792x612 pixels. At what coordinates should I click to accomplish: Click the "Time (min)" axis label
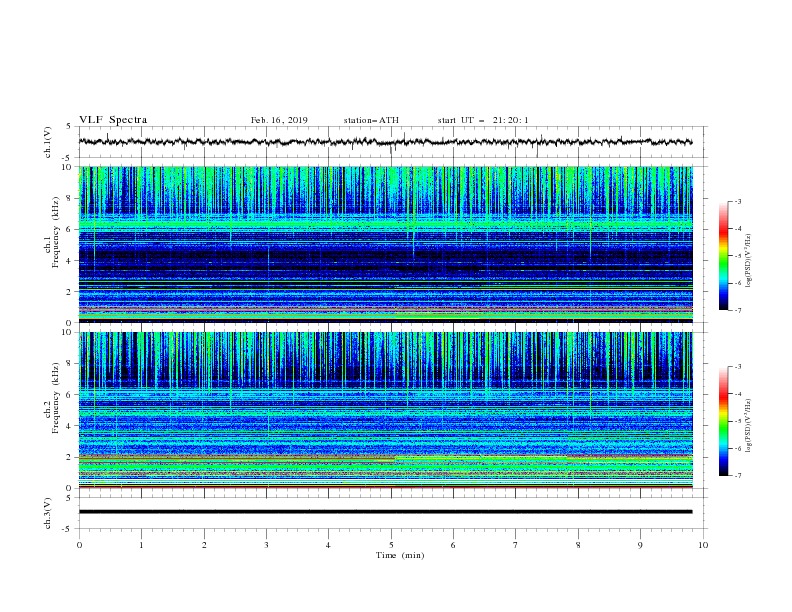(x=400, y=555)
